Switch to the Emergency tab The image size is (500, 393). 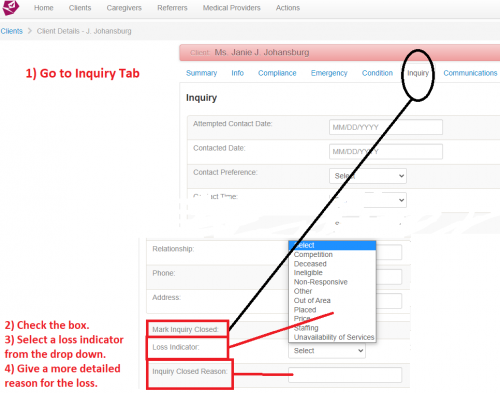(329, 73)
